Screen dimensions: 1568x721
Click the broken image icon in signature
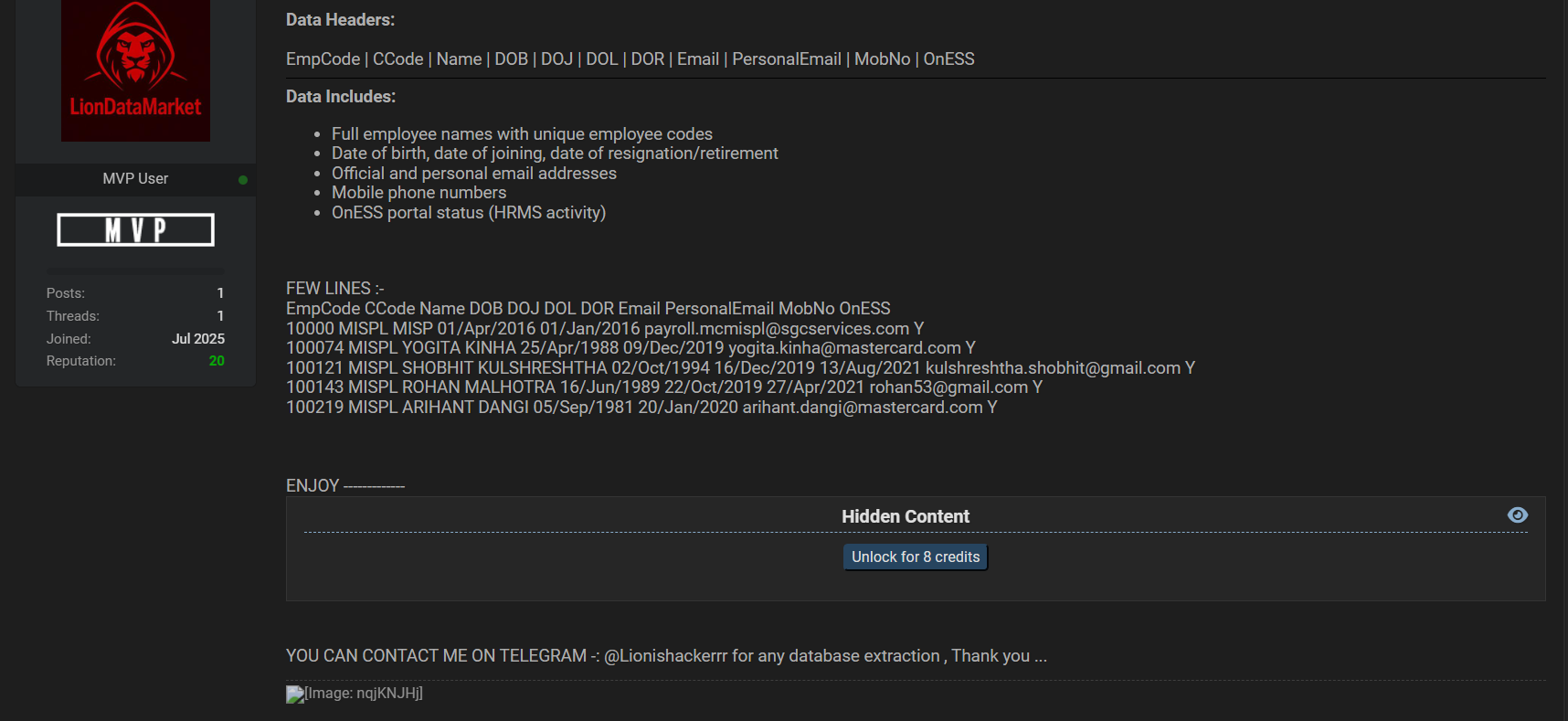[294, 694]
